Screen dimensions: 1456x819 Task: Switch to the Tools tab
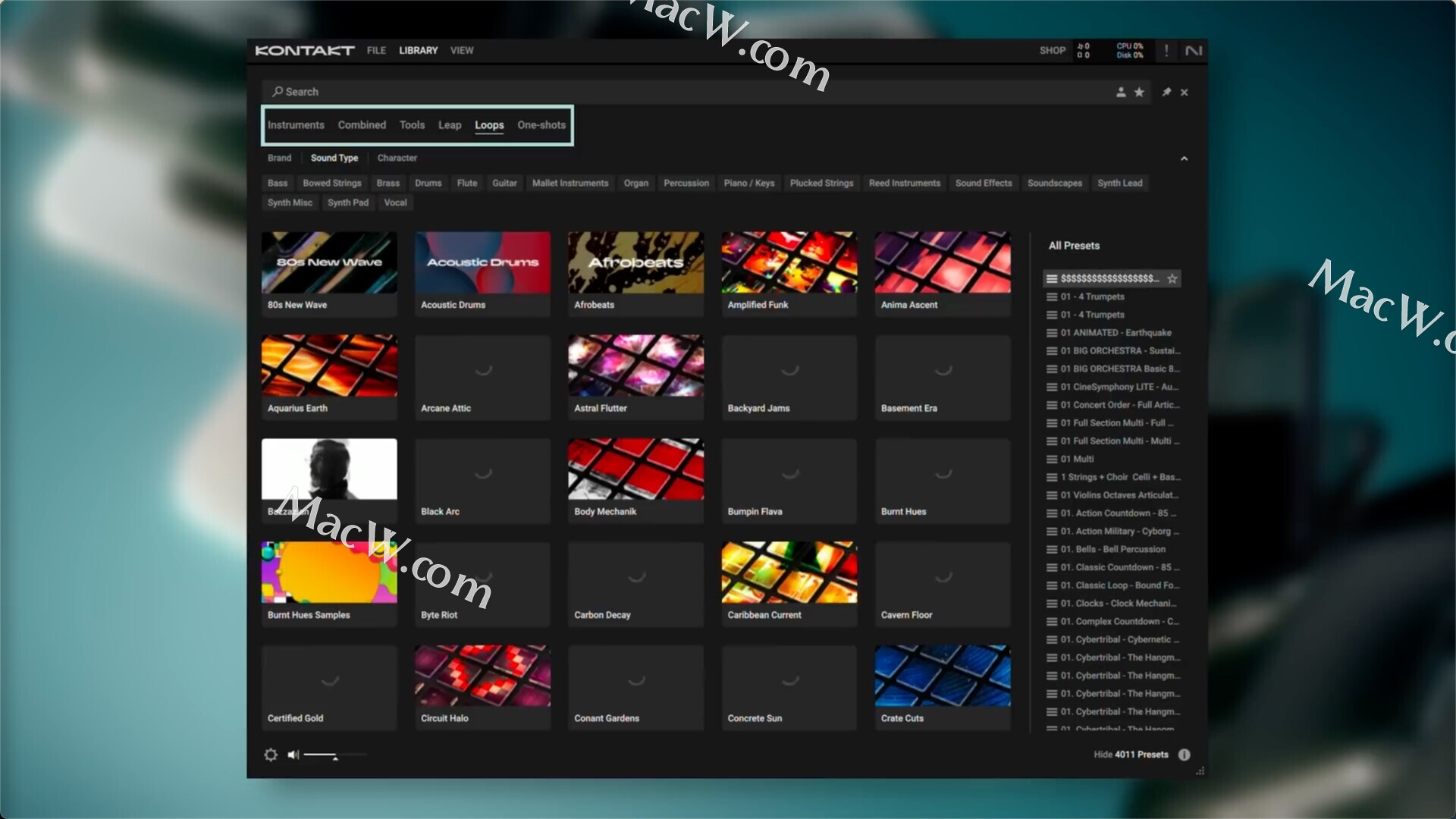(412, 125)
